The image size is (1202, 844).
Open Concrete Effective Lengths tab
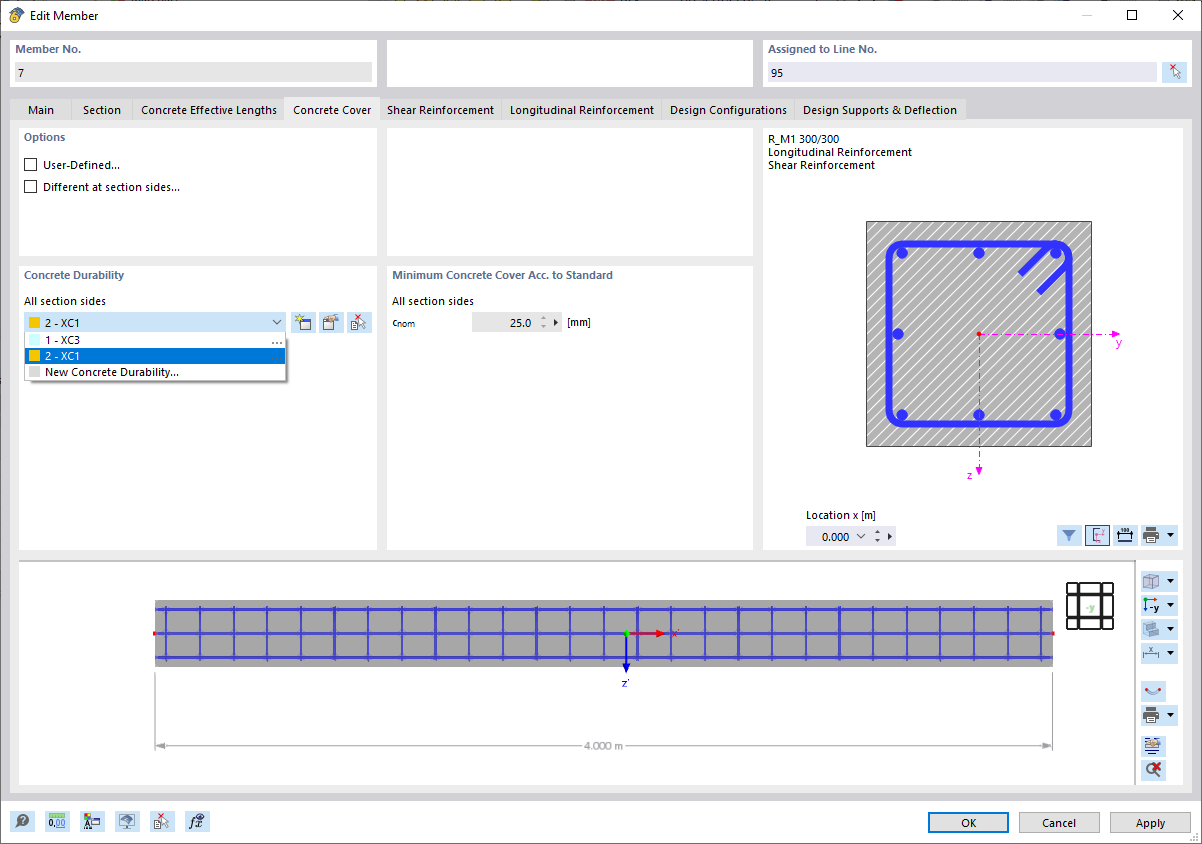tap(209, 110)
